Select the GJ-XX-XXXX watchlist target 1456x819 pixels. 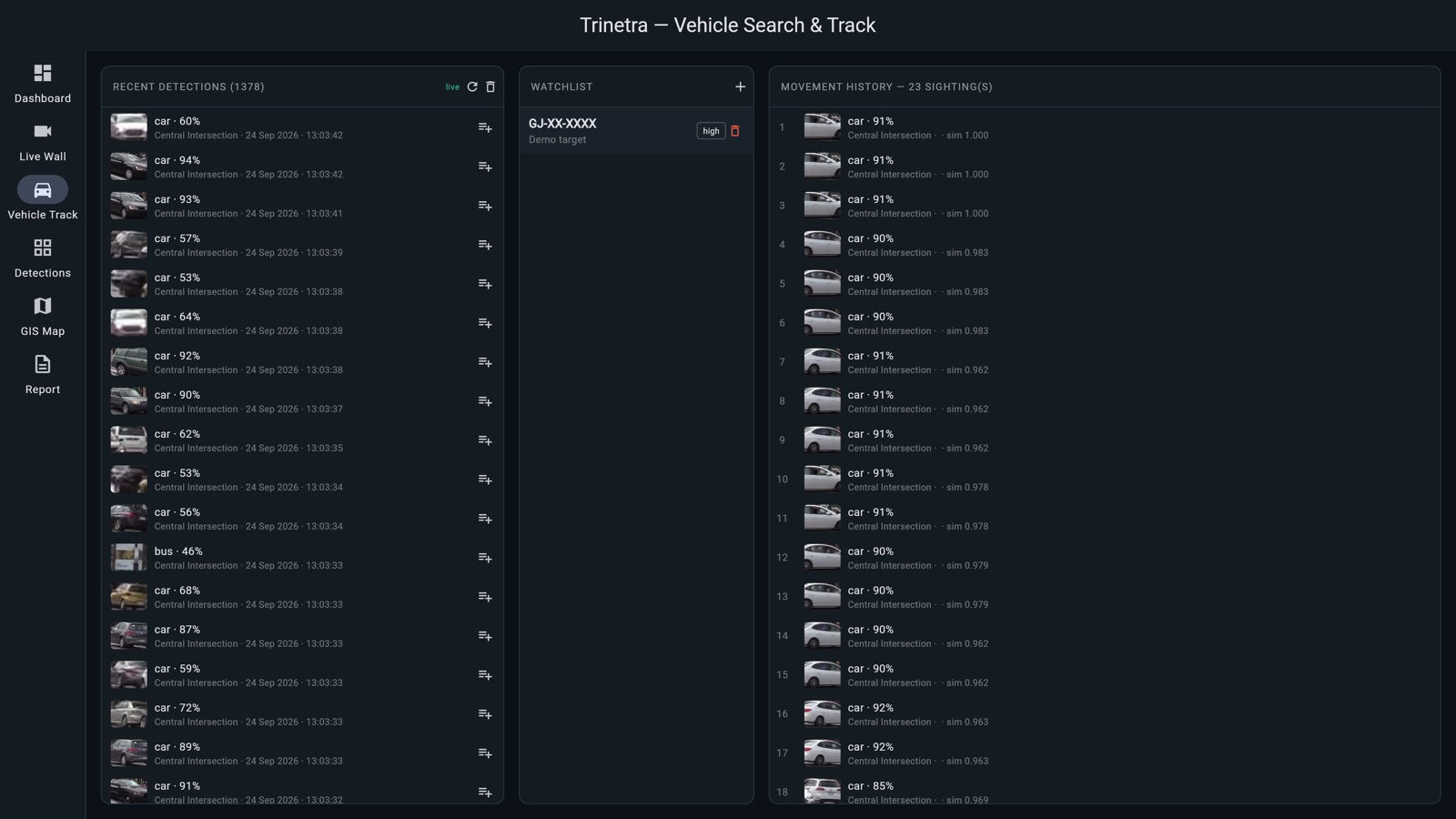pyautogui.click(x=636, y=131)
